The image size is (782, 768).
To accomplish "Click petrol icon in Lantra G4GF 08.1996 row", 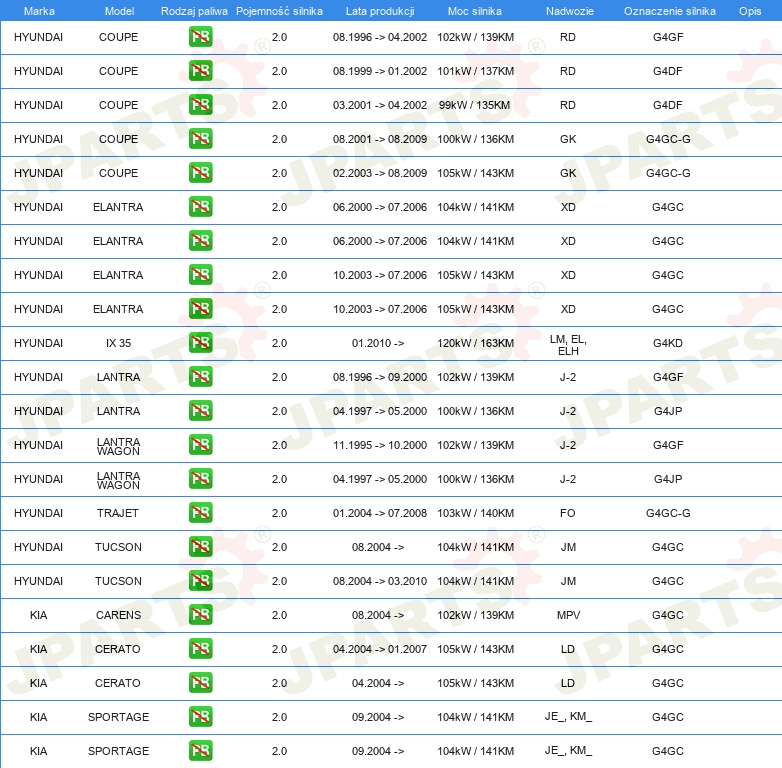I will [x=200, y=377].
